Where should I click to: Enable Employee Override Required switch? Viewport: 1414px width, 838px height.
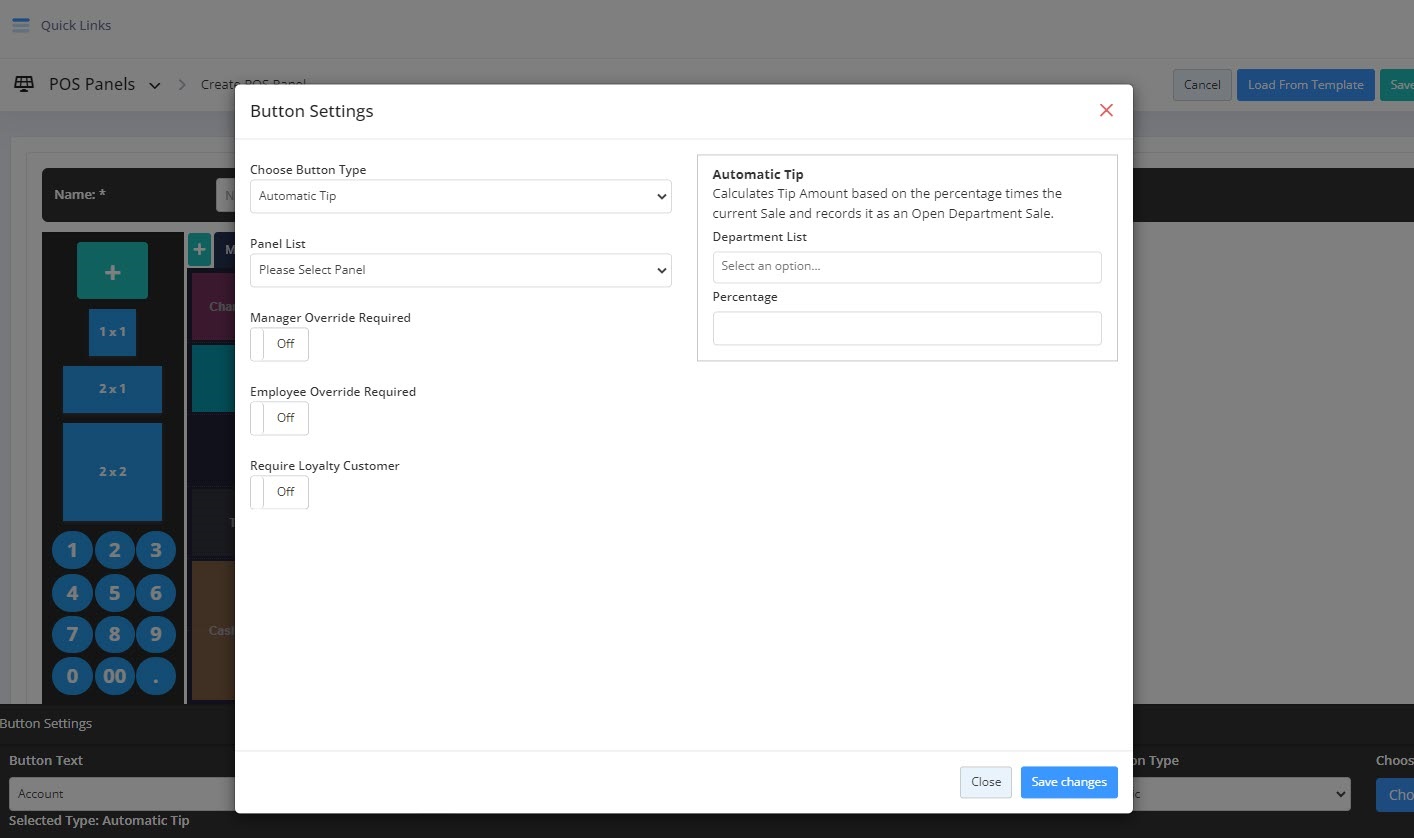[279, 418]
